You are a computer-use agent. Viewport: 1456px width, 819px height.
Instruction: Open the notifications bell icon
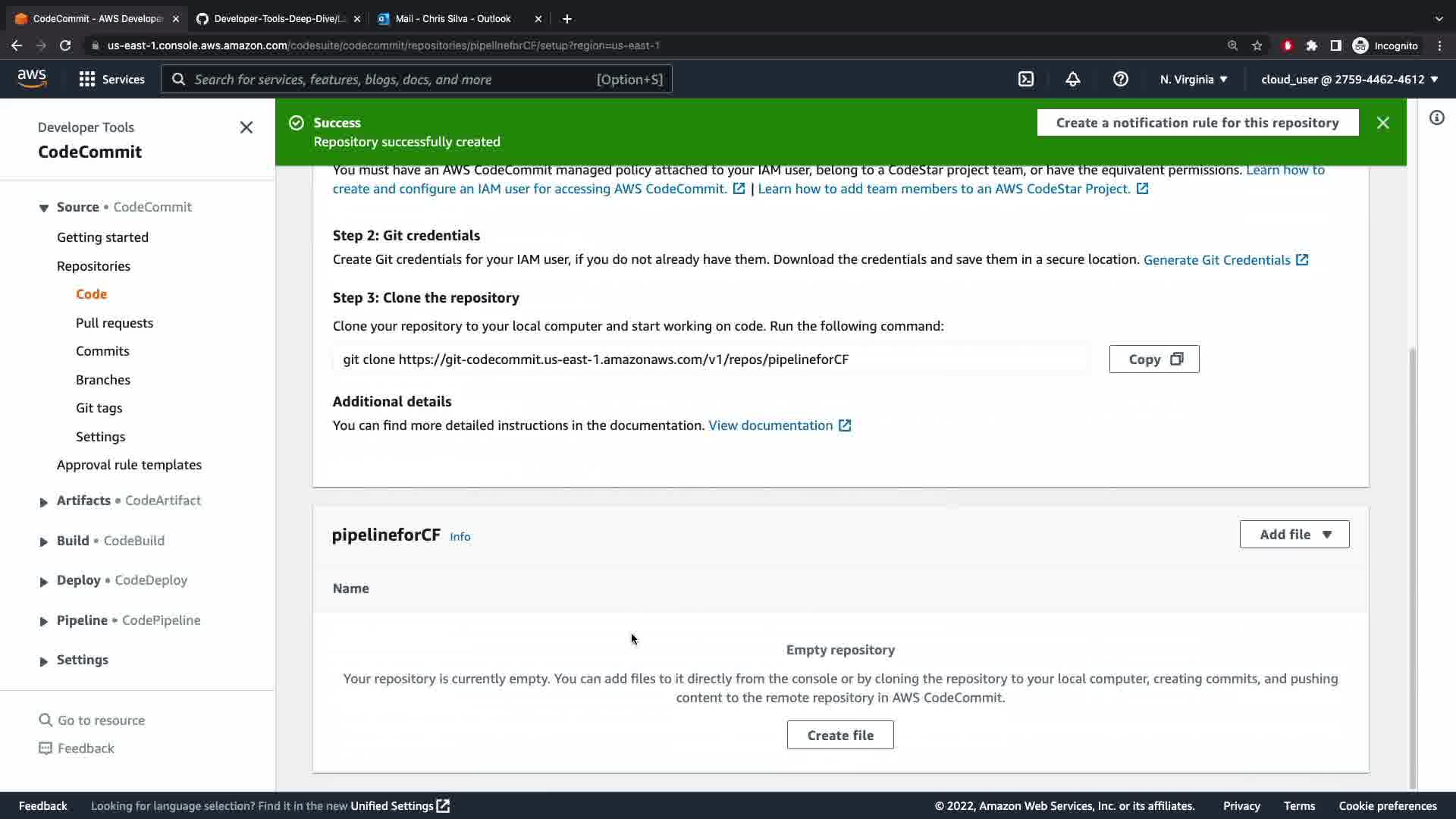tap(1073, 79)
